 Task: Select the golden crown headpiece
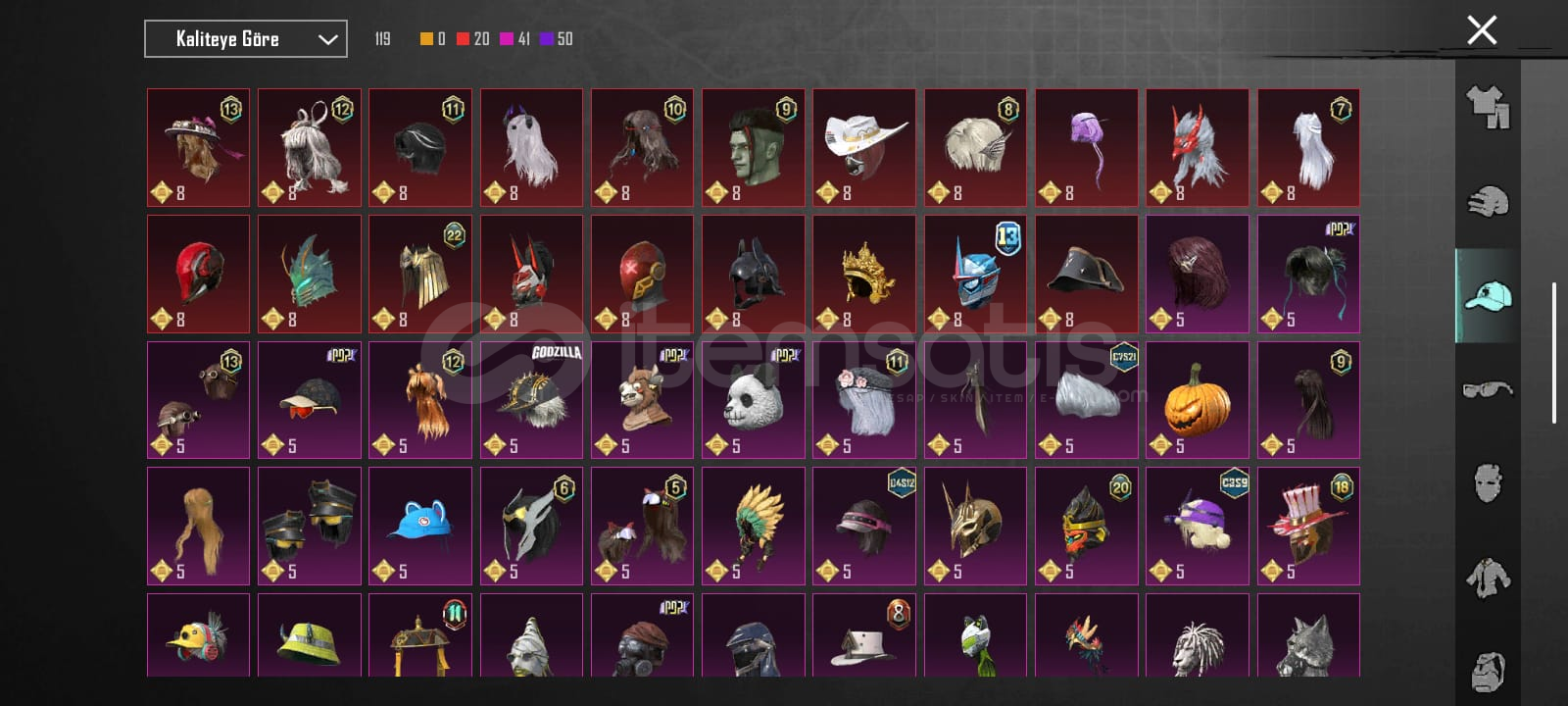click(x=864, y=274)
